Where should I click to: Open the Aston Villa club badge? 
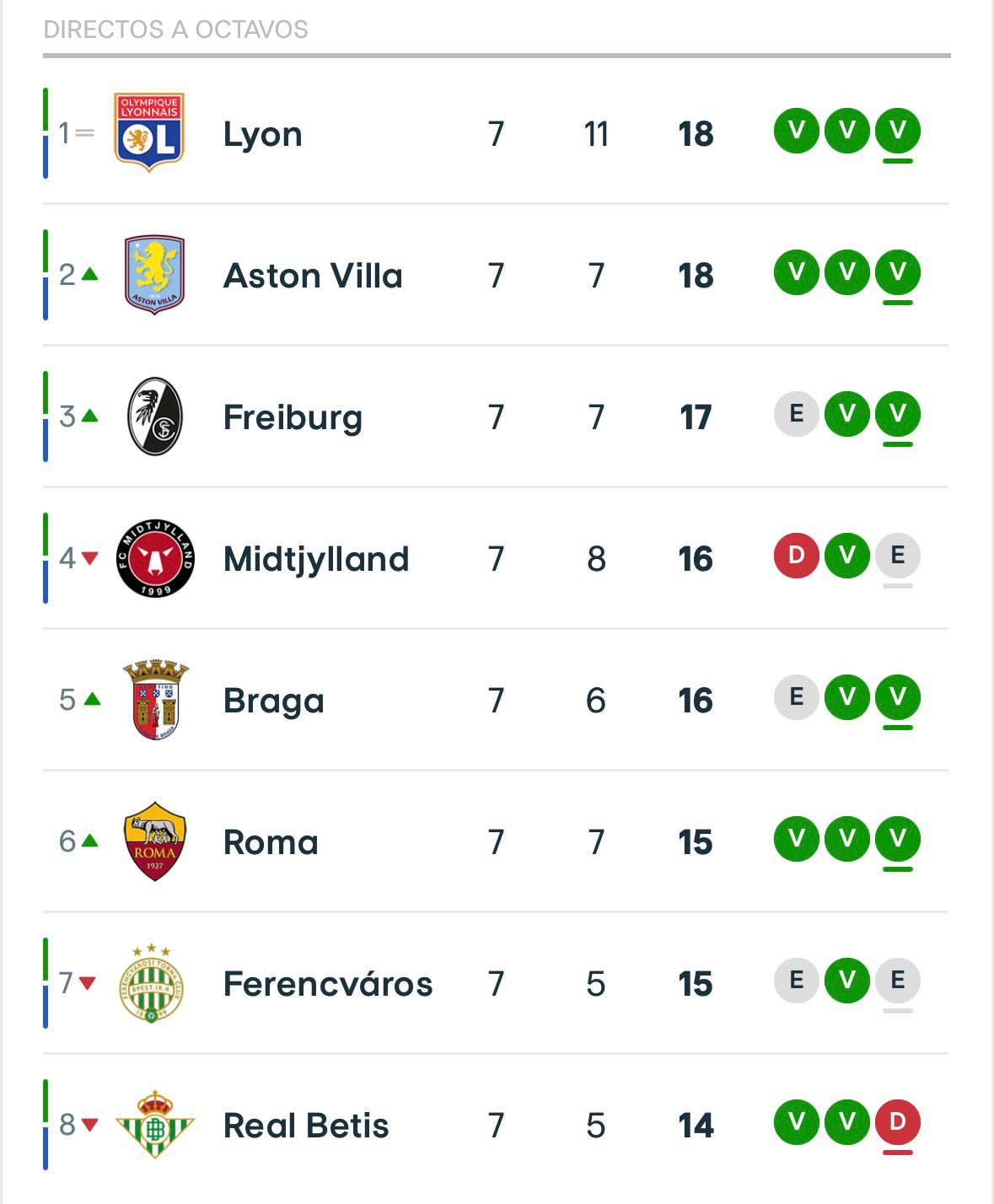pyautogui.click(x=153, y=274)
